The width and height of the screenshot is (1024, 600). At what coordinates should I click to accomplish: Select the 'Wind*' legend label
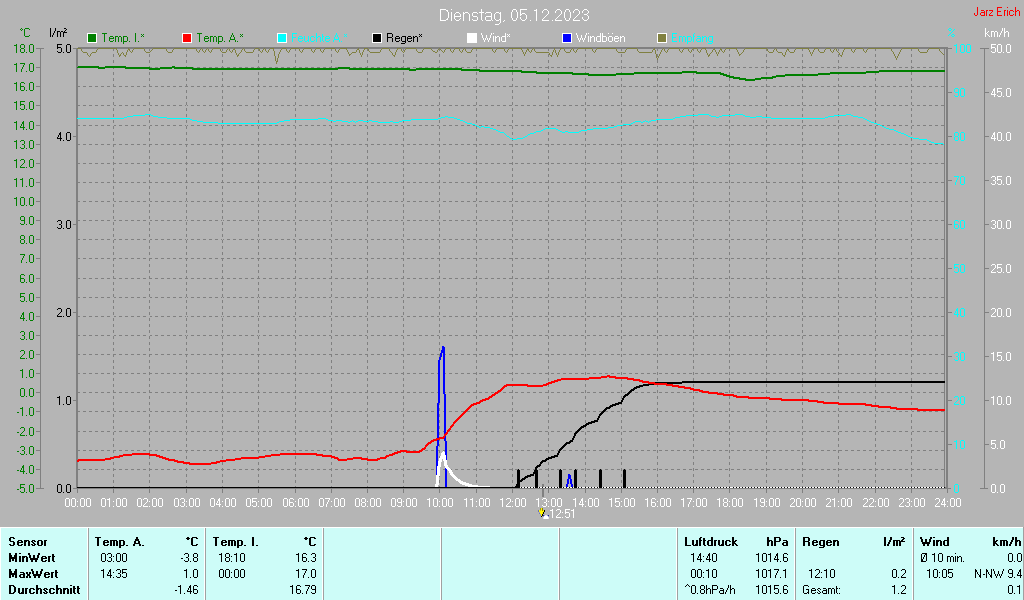click(496, 38)
